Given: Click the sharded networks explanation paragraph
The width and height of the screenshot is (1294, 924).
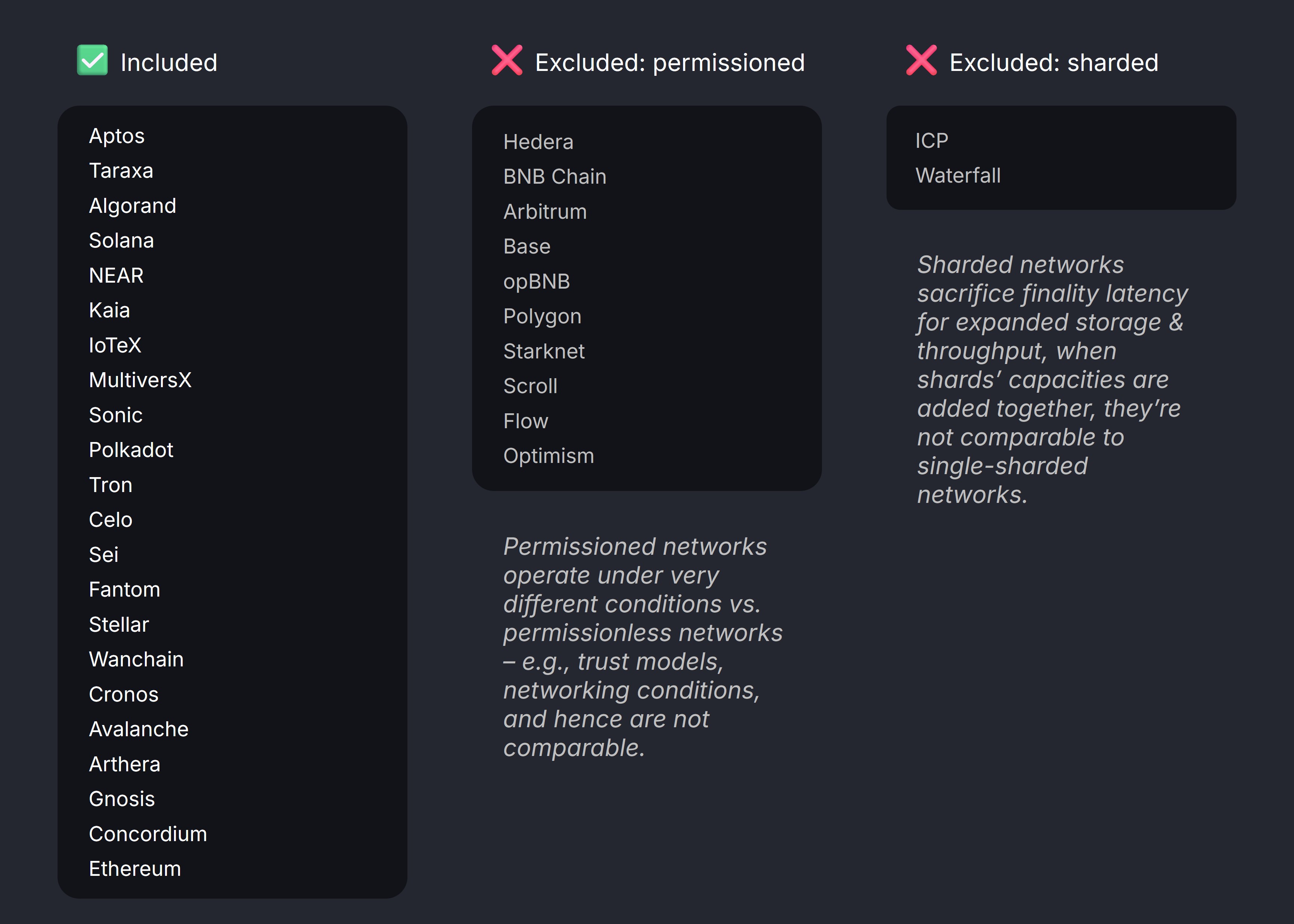Looking at the screenshot, I should pyautogui.click(x=1052, y=380).
